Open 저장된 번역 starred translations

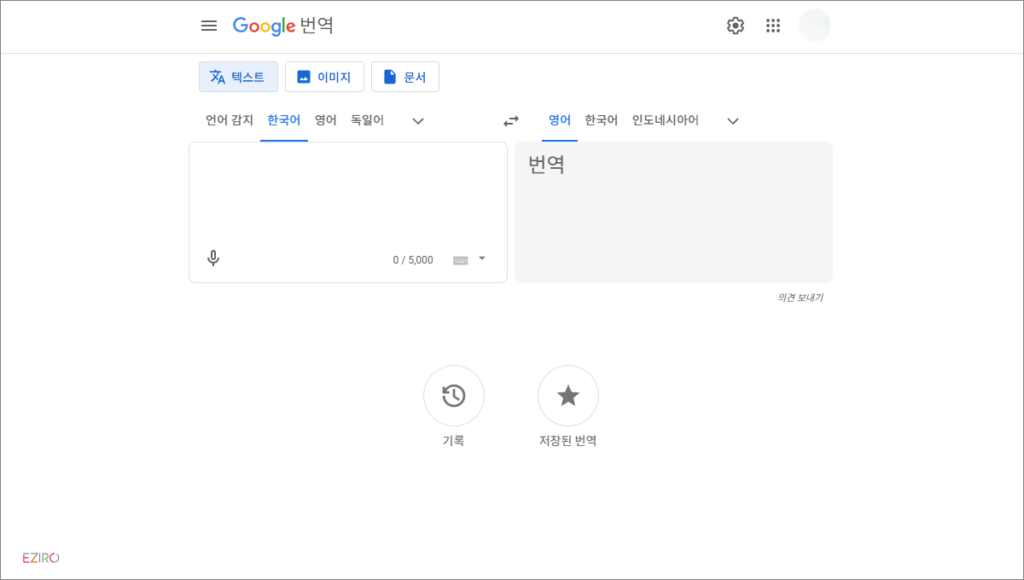(568, 396)
